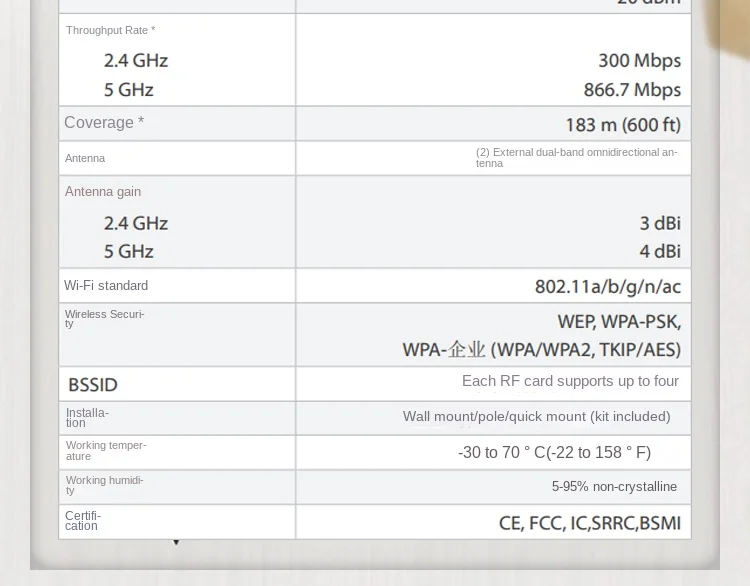This screenshot has height=586, width=750.
Task: Click the Coverage row label
Action: [104, 123]
